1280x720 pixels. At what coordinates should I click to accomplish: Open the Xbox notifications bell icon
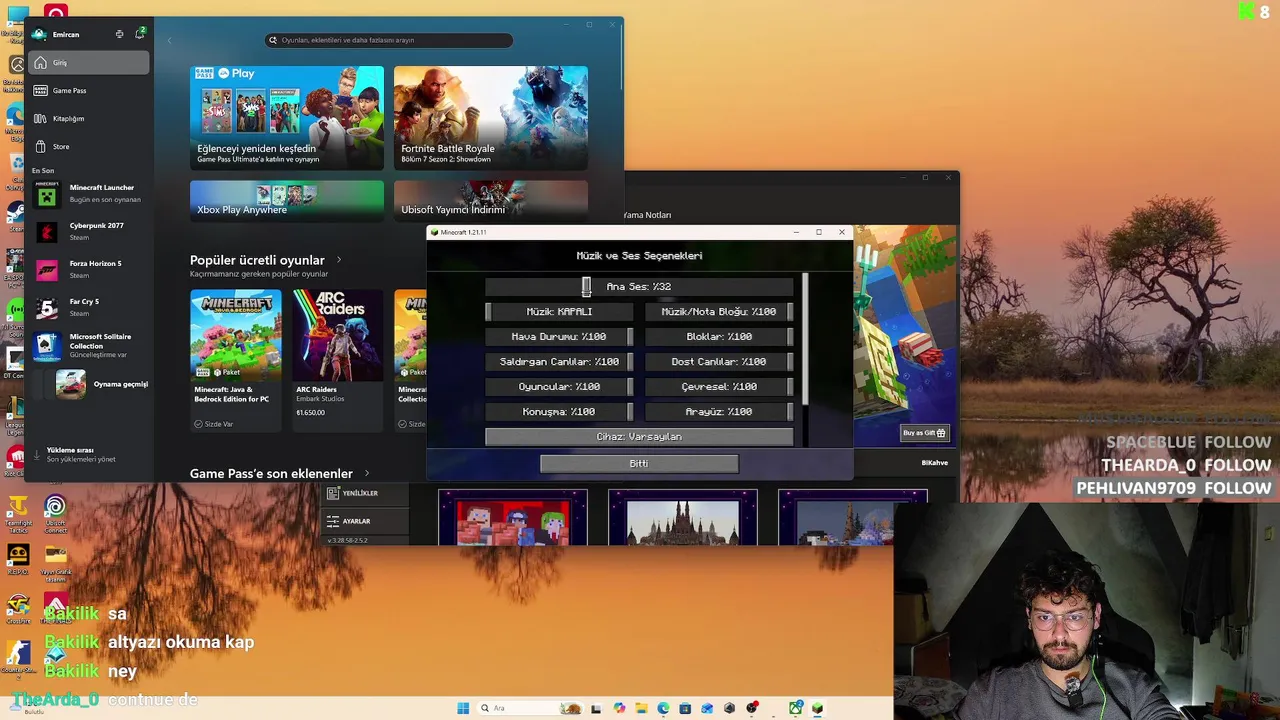[x=139, y=34]
